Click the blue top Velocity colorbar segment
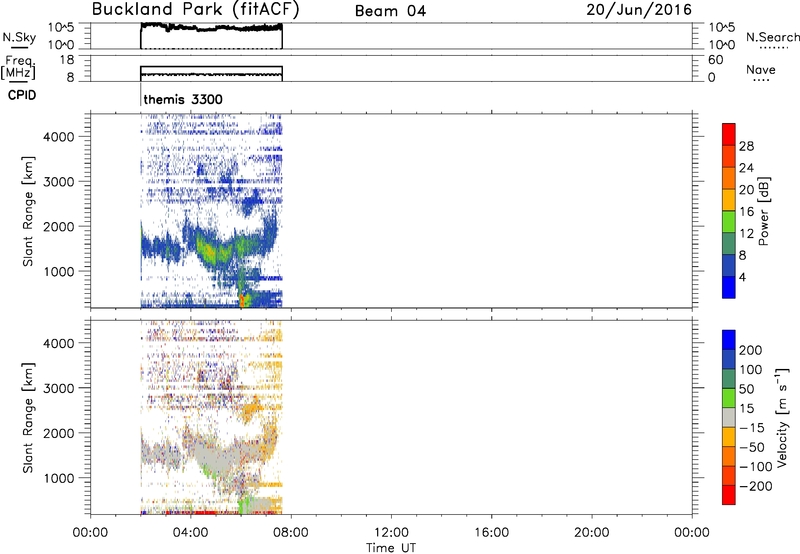 click(729, 340)
